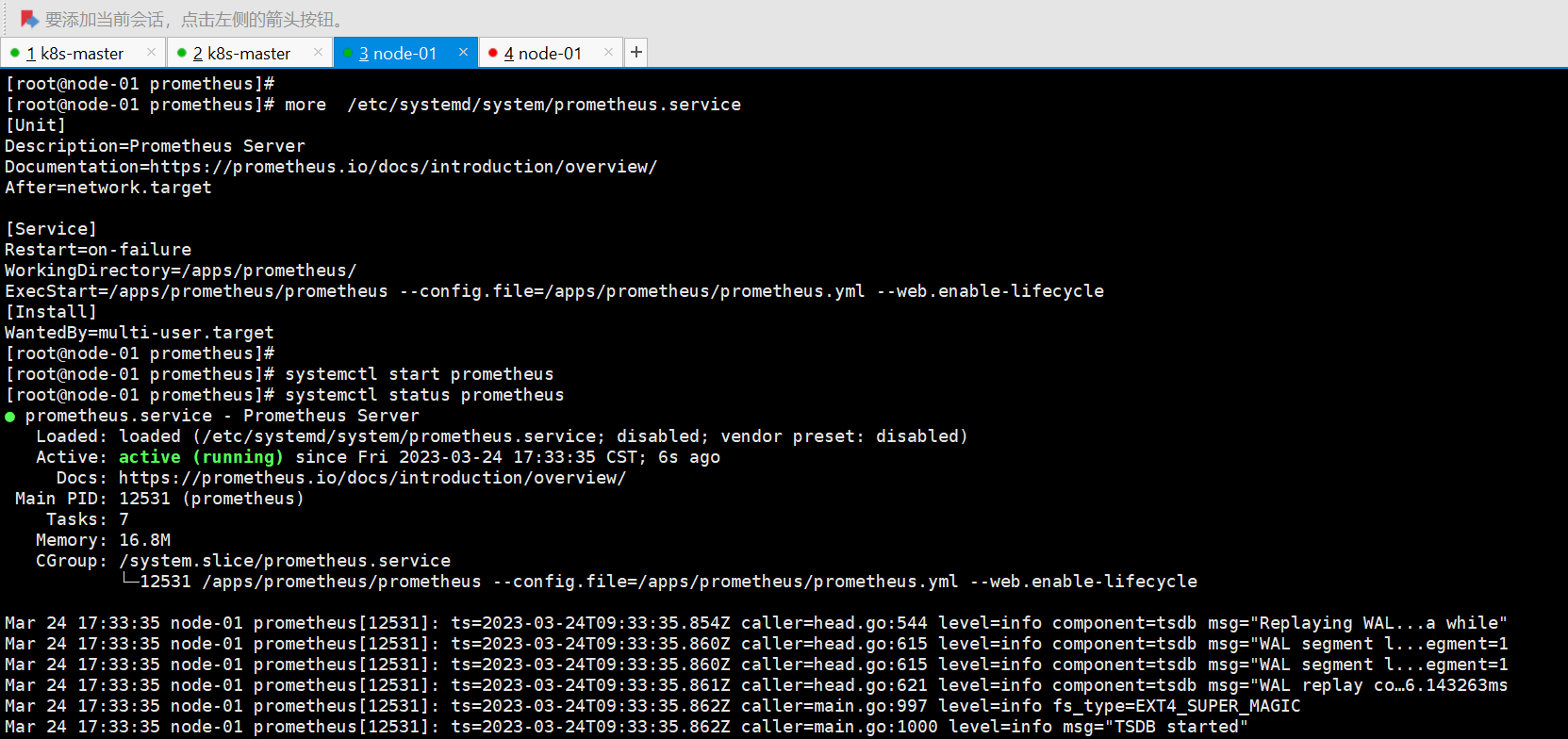Viewport: 1568px width, 739px height.
Task: Click the hint text about adding current session
Action: point(196,19)
